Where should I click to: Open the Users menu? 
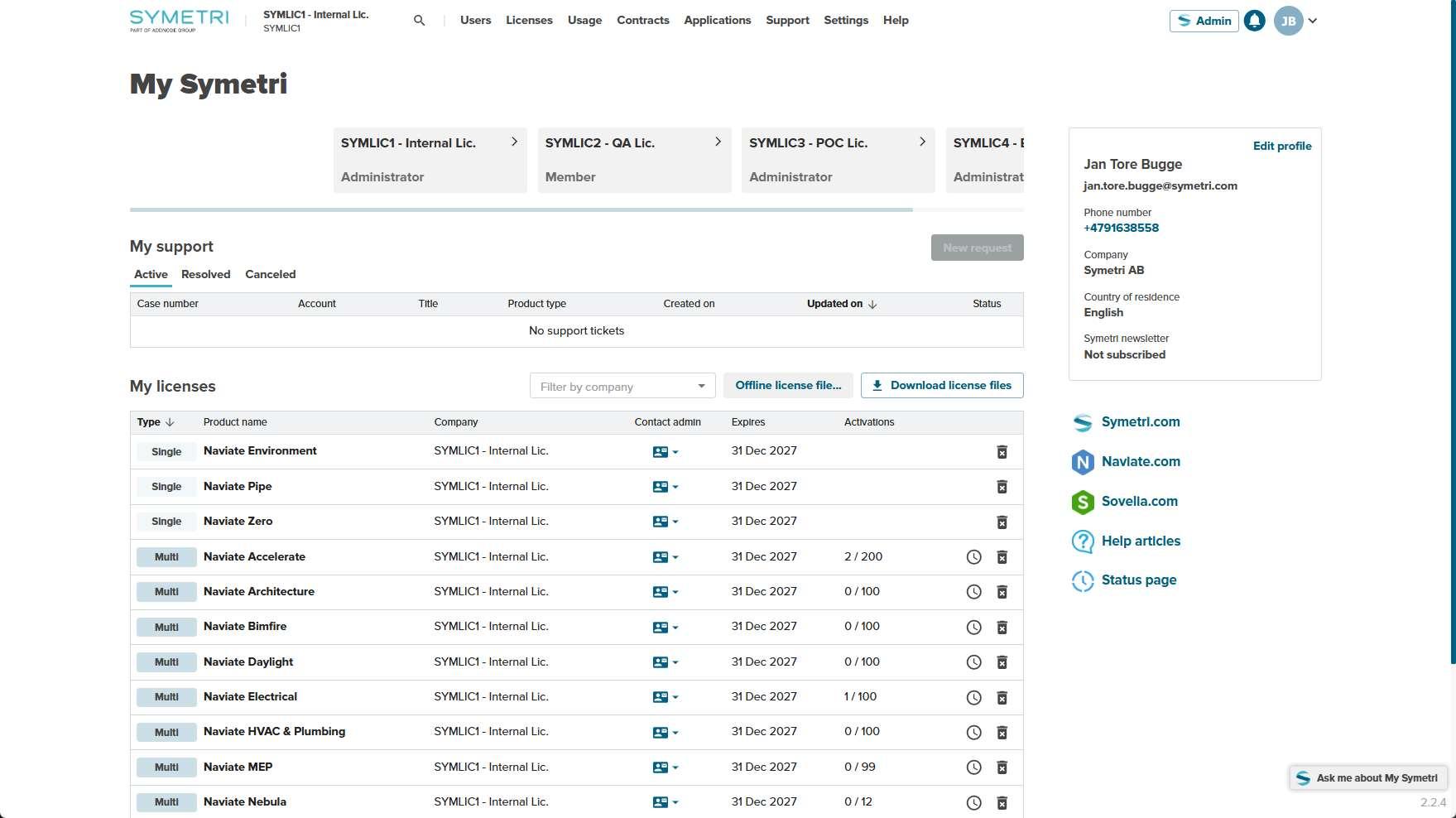(475, 20)
